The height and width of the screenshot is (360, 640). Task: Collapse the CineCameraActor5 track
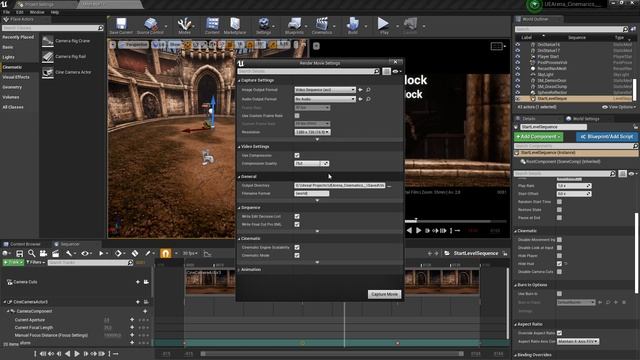point(5,302)
